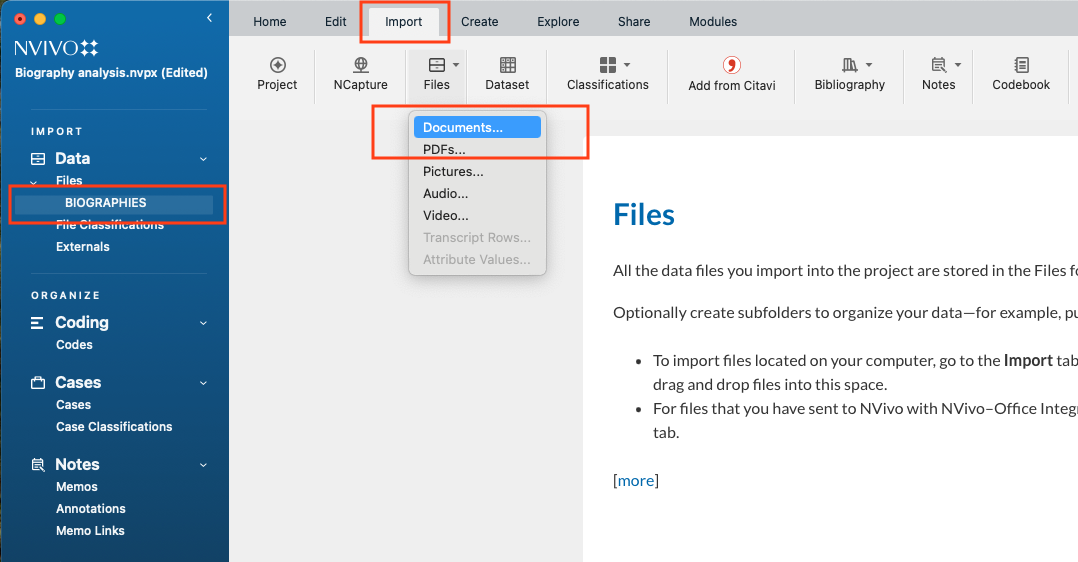The width and height of the screenshot is (1078, 562).
Task: Collapse the Cases section chevron
Action: (203, 383)
